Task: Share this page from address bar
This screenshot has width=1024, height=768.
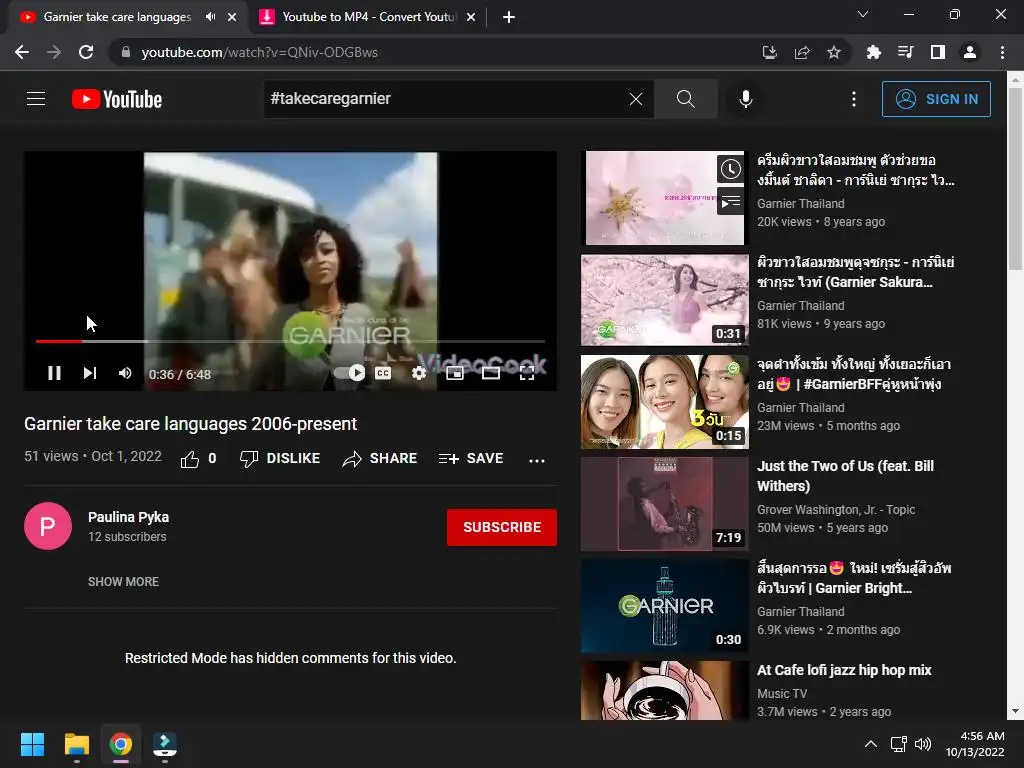Action: [802, 52]
